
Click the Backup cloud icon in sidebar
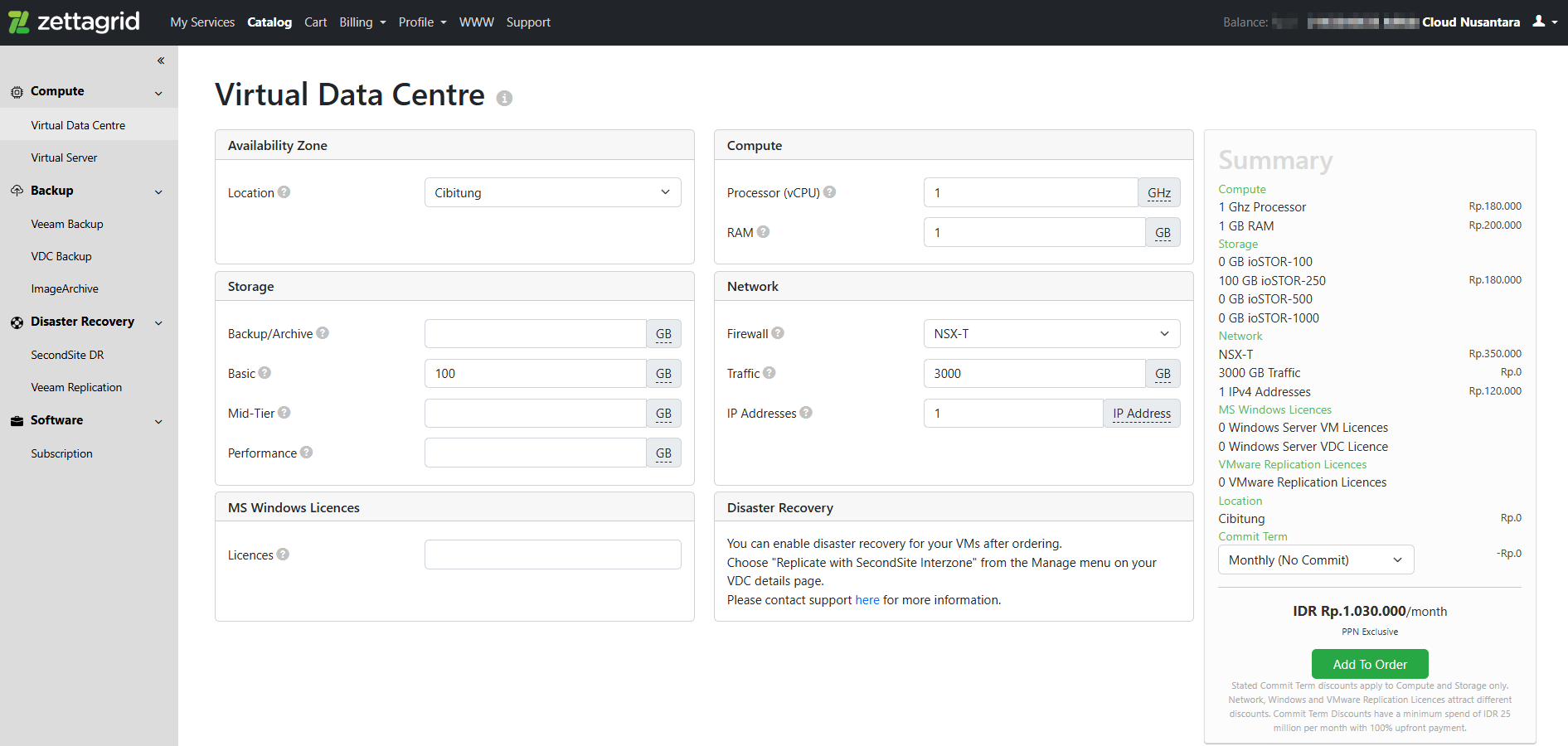tap(17, 191)
